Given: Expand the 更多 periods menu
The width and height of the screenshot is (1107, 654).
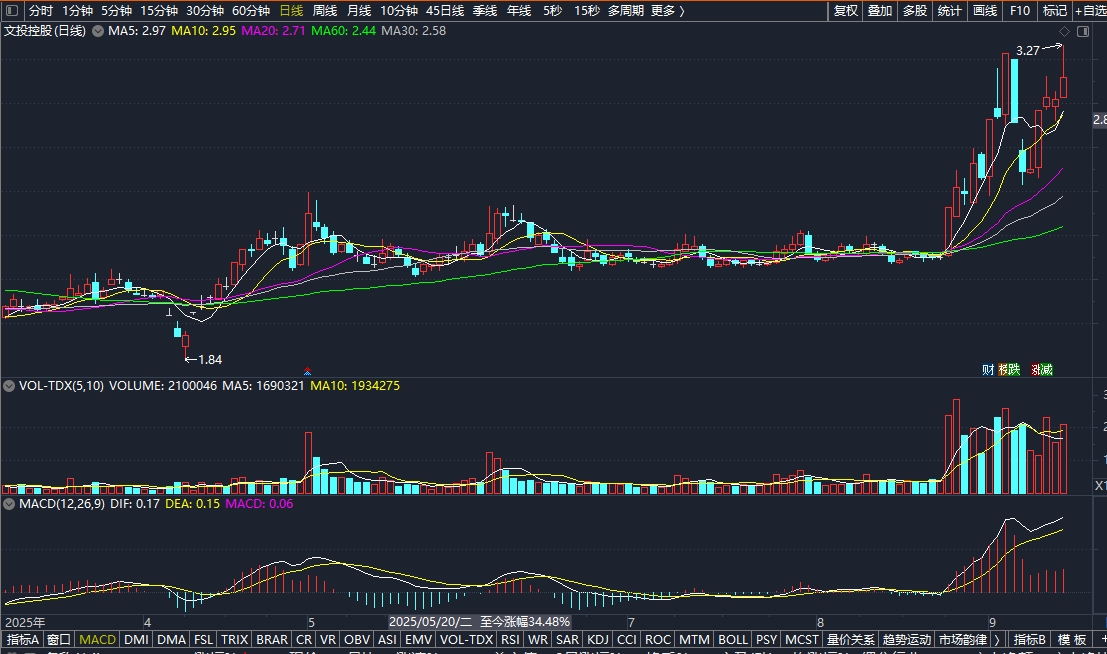Looking at the screenshot, I should (668, 11).
